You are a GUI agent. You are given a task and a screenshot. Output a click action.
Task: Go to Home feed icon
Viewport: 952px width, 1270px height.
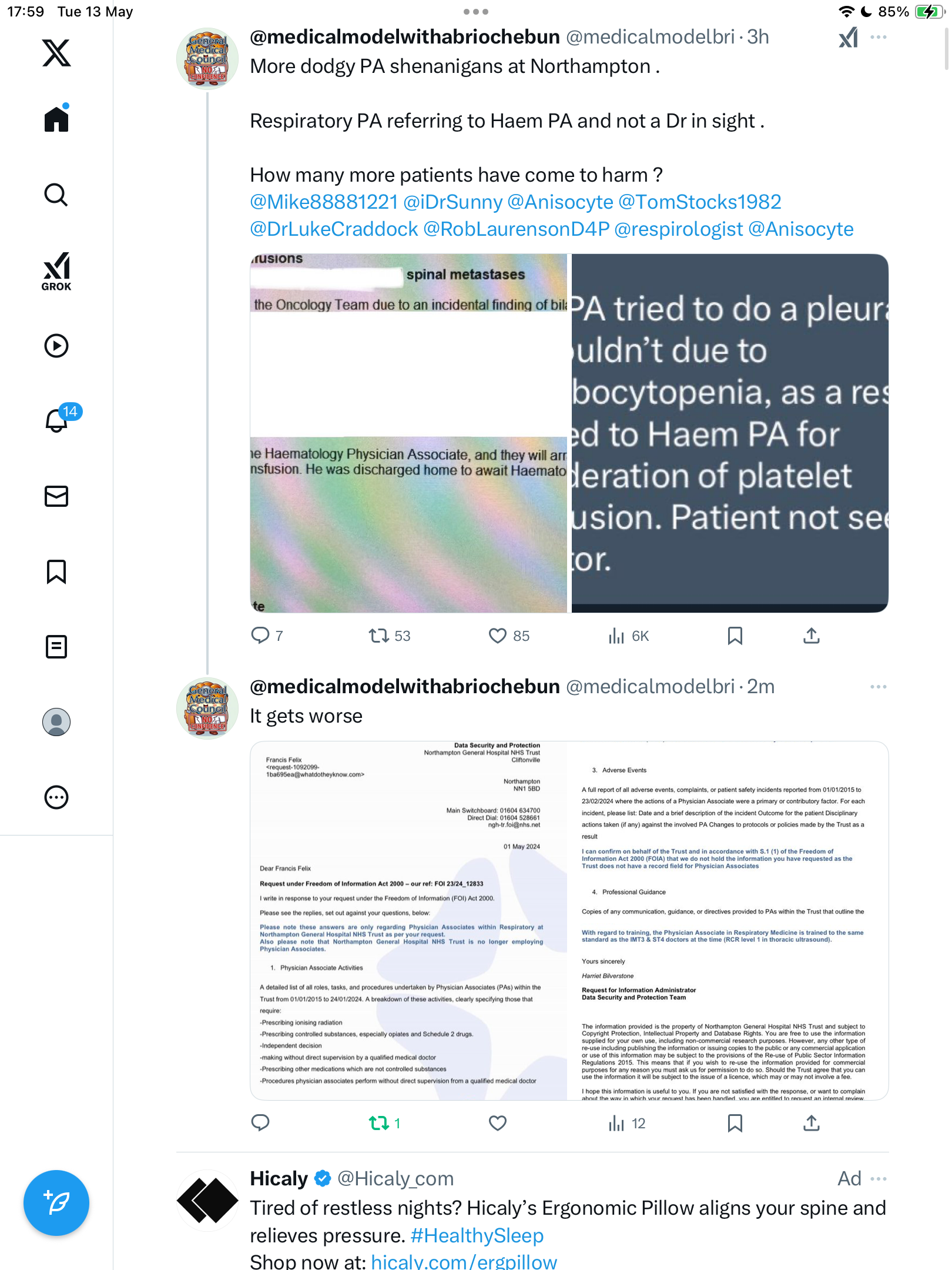56,118
